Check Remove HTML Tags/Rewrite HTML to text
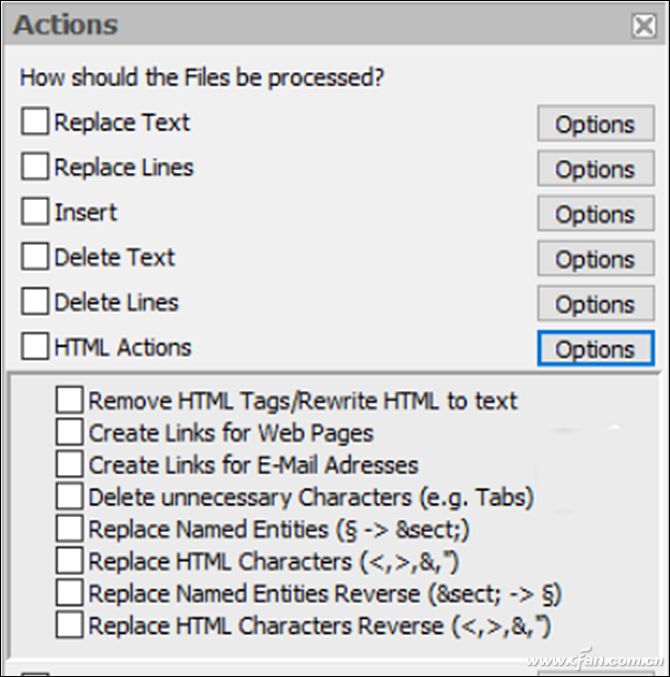The image size is (670, 677). point(69,401)
